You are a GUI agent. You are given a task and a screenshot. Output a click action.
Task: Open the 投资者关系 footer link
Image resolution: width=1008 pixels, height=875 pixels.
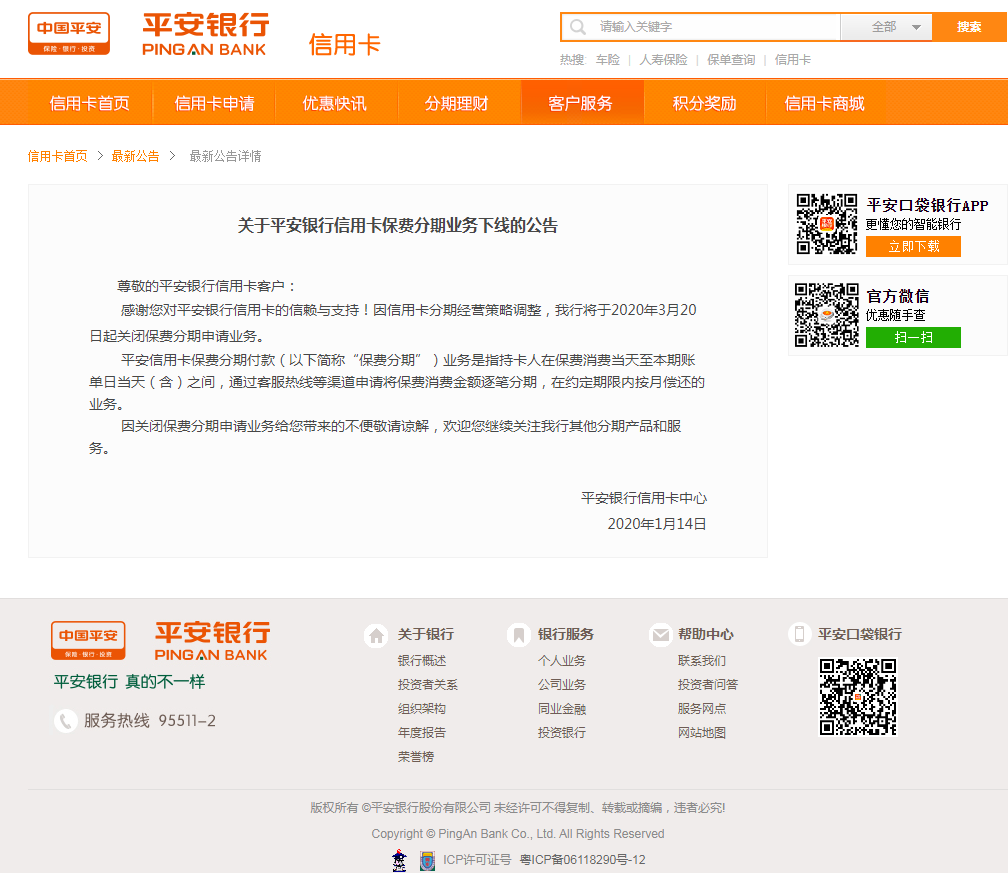[428, 685]
